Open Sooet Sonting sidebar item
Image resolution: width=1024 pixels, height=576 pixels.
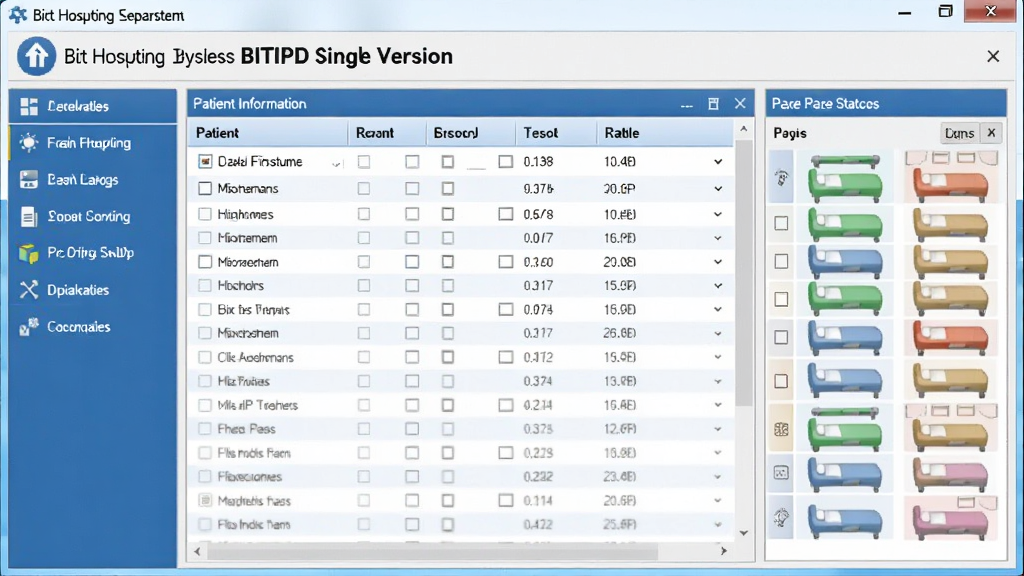pyautogui.click(x=93, y=216)
